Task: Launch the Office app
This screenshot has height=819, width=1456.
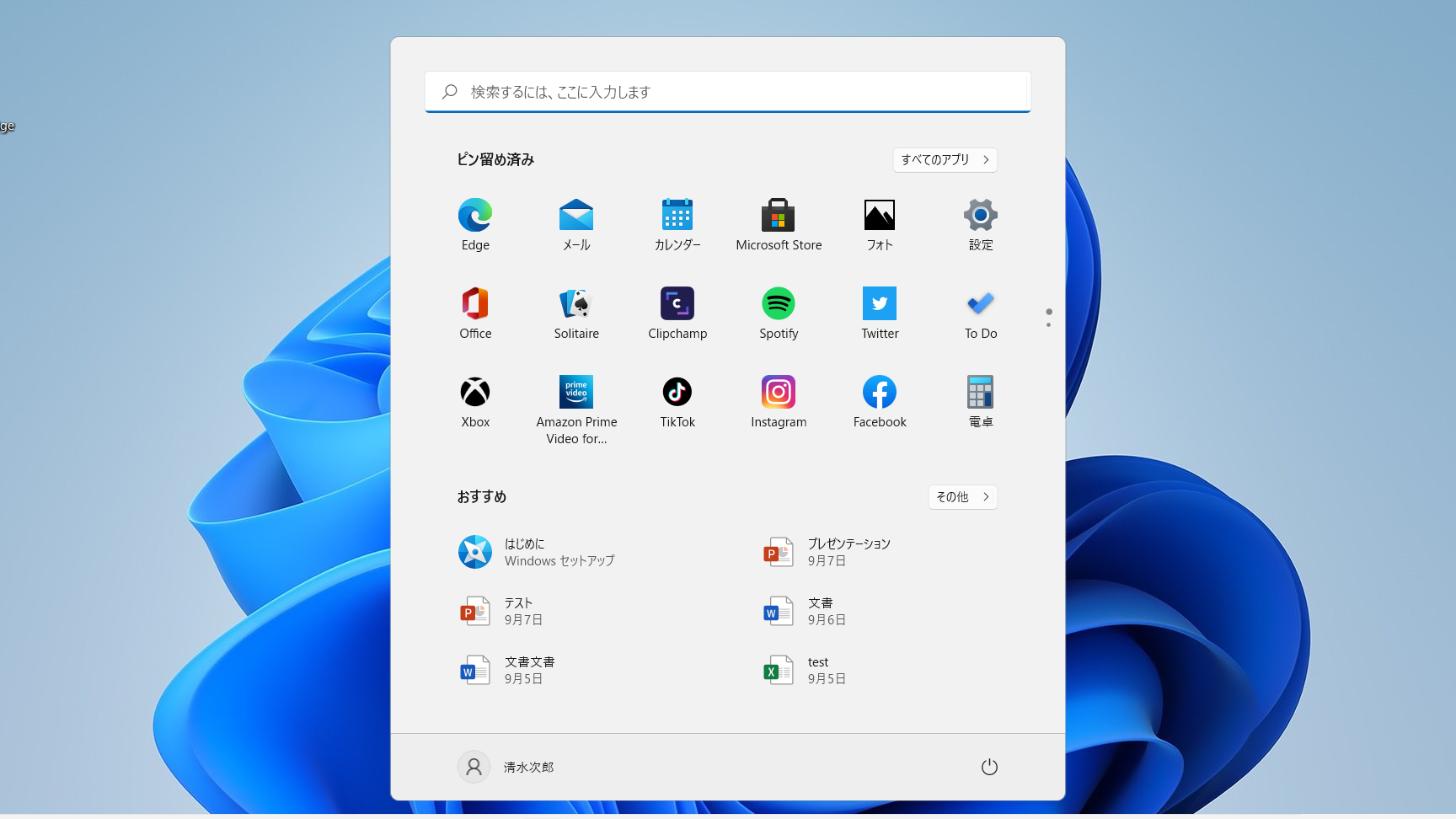Action: click(475, 313)
